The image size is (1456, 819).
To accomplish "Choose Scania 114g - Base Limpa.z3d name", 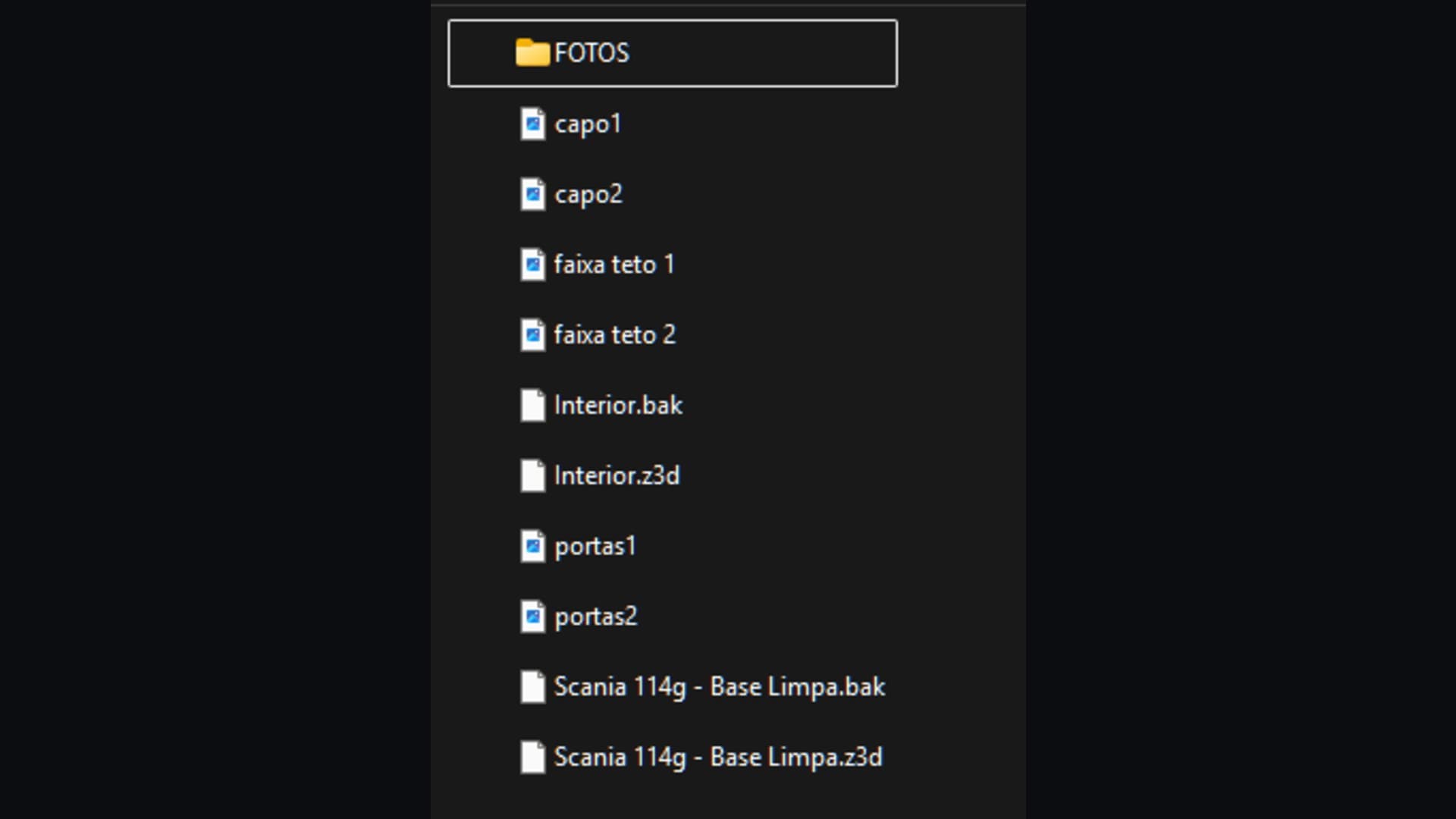I will [718, 758].
